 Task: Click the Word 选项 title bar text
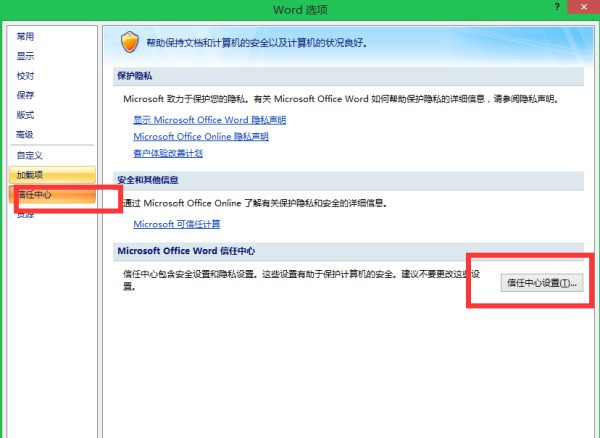pyautogui.click(x=300, y=9)
